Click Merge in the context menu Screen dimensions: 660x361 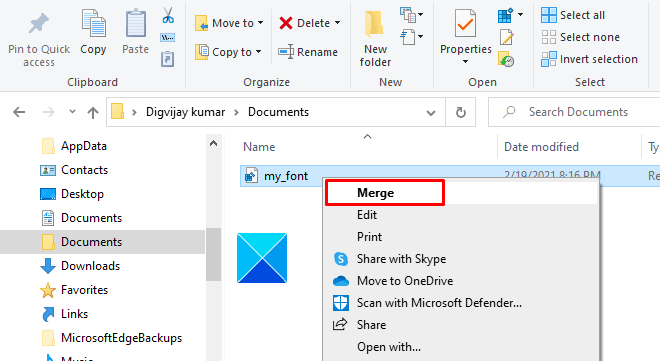[375, 193]
